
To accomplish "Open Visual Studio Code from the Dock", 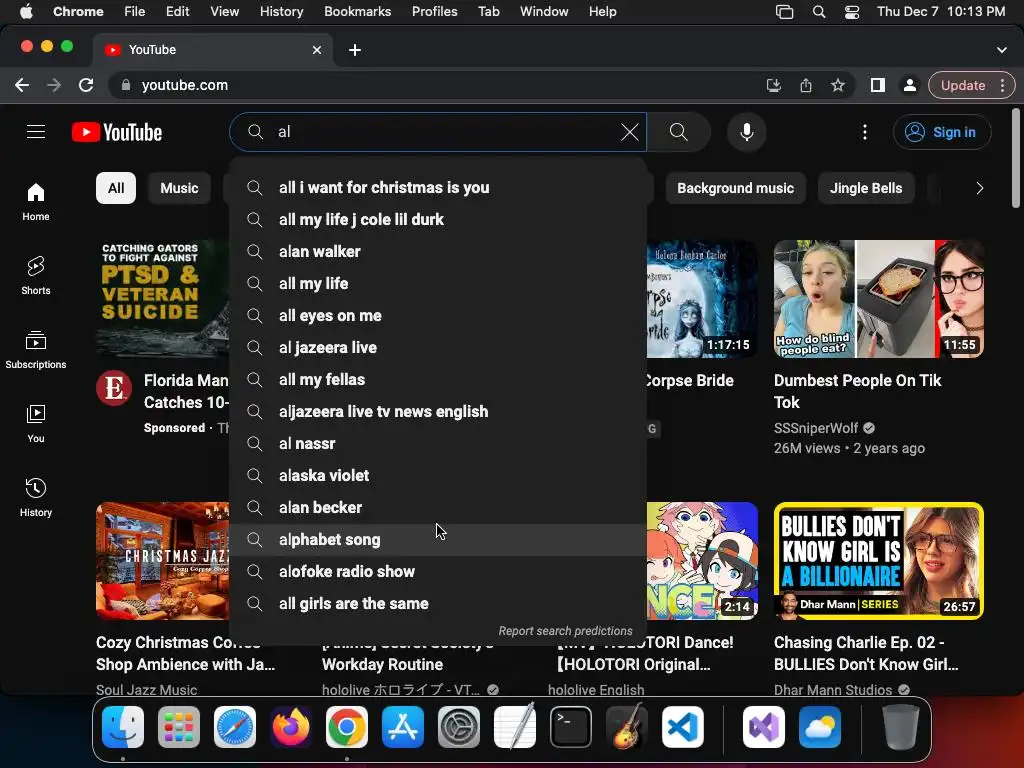I will pos(682,727).
